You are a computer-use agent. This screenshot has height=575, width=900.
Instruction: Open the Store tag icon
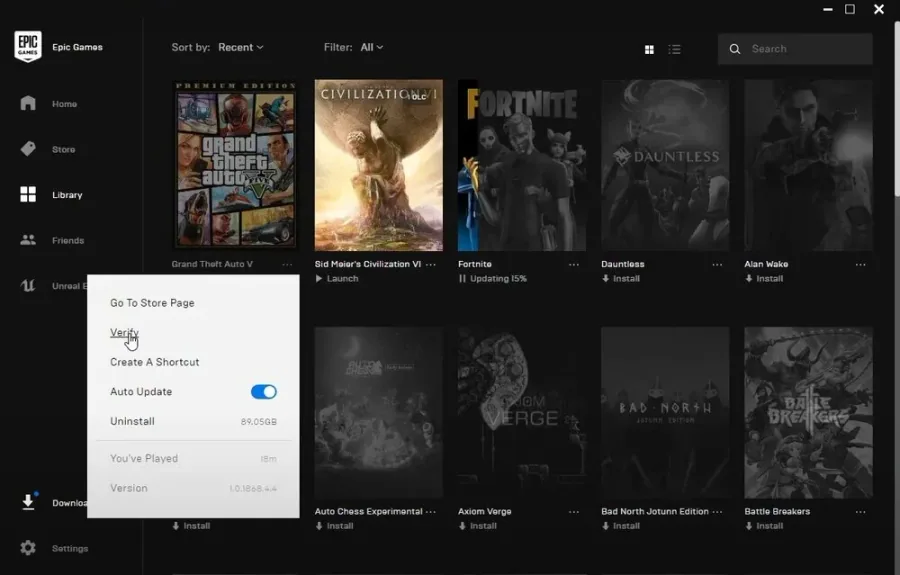[28, 149]
